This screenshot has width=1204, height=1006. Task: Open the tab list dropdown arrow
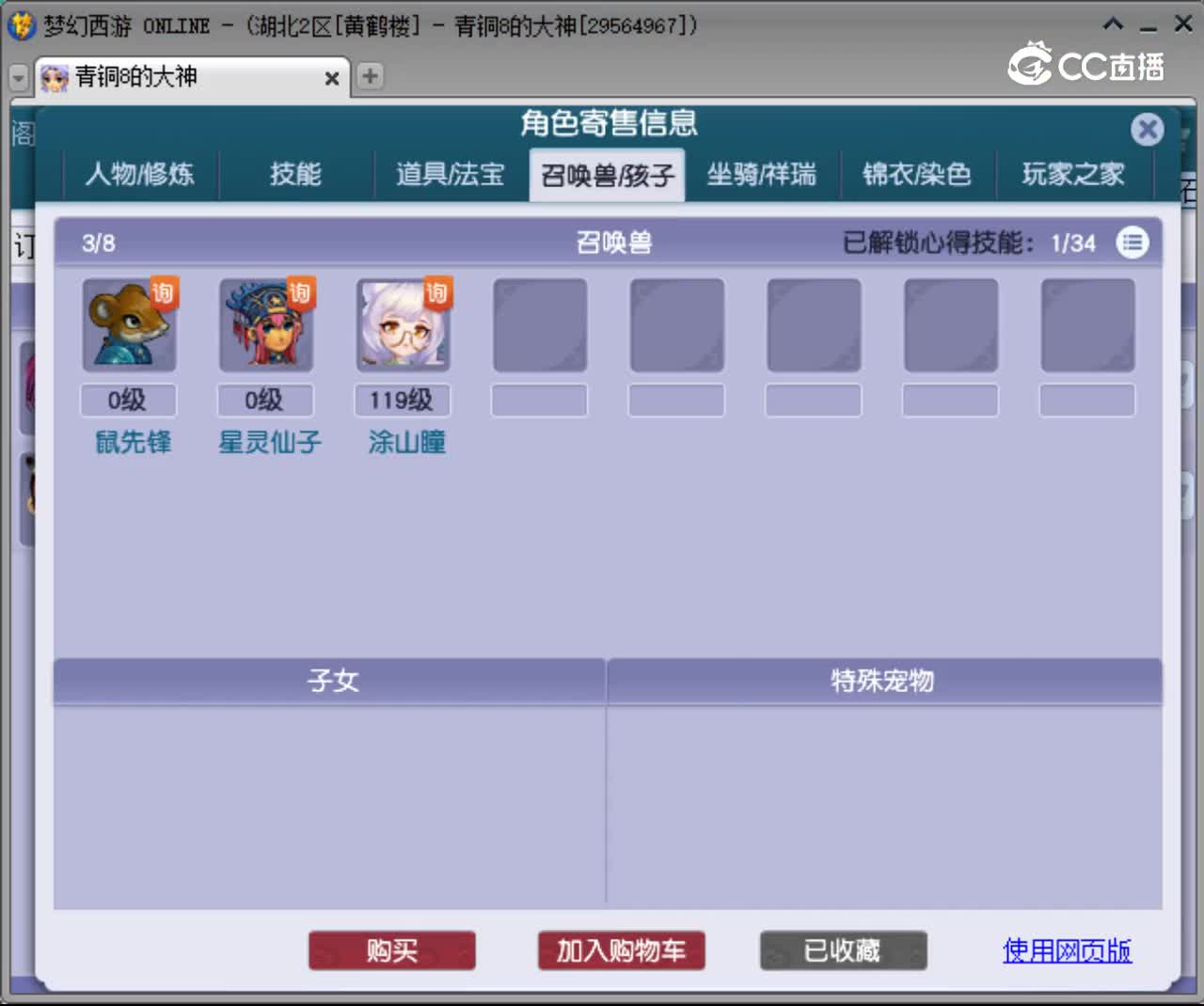18,78
